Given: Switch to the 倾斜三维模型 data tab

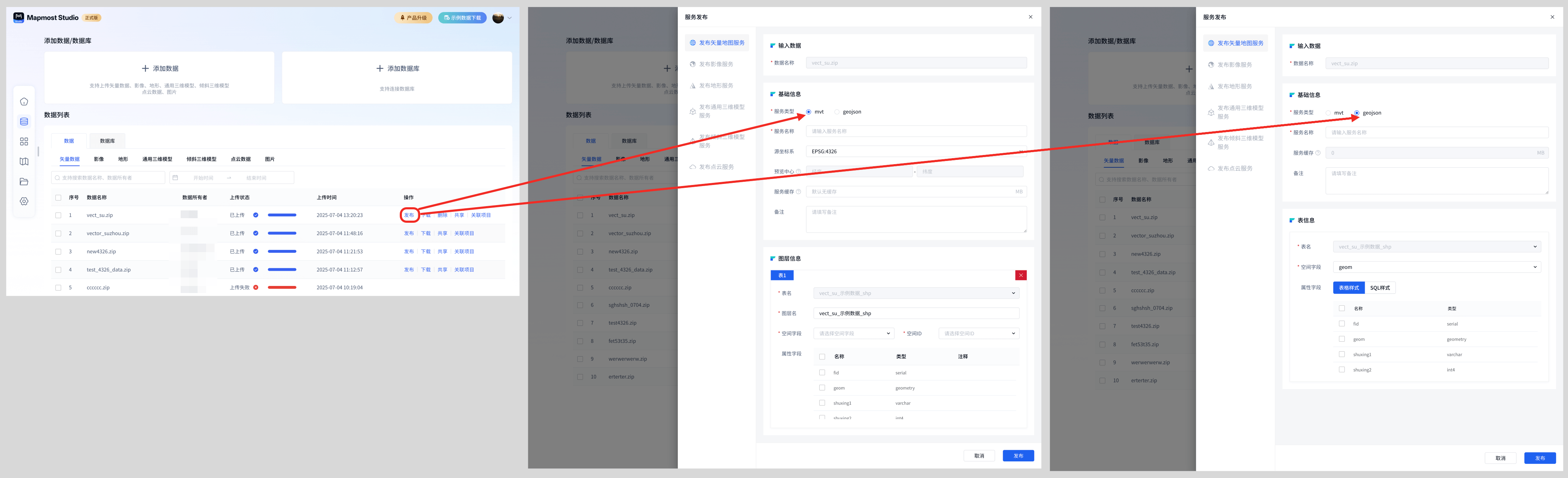Looking at the screenshot, I should tap(201, 160).
